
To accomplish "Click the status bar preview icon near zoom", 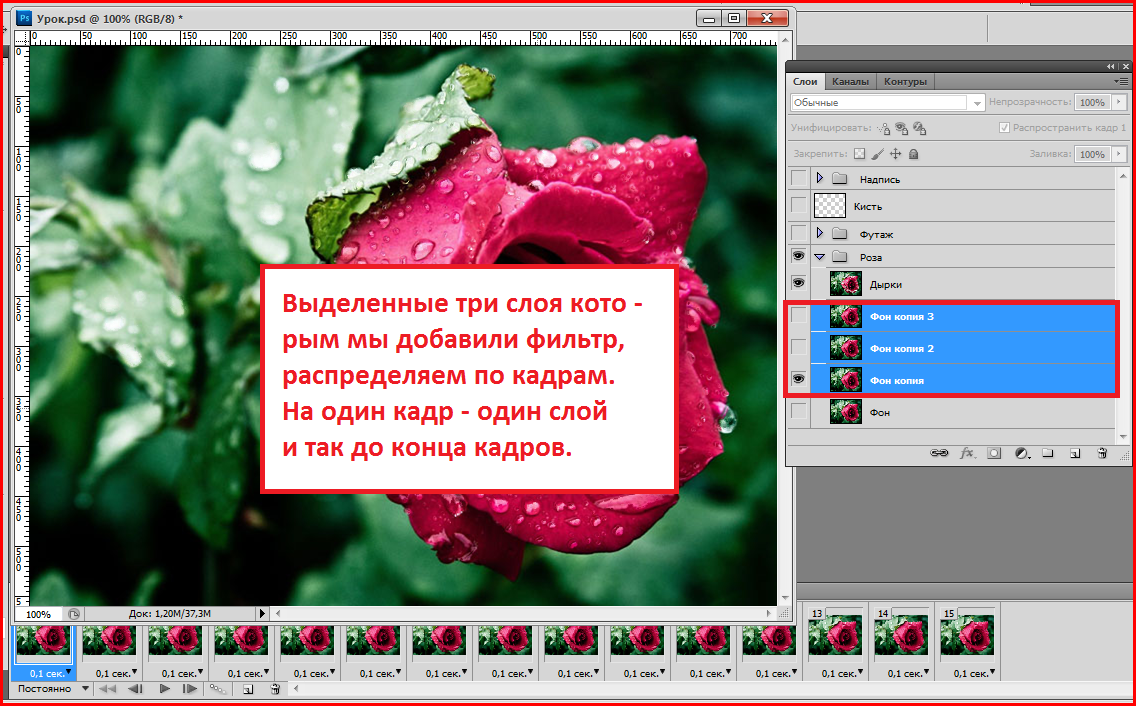I will pyautogui.click(x=74, y=614).
